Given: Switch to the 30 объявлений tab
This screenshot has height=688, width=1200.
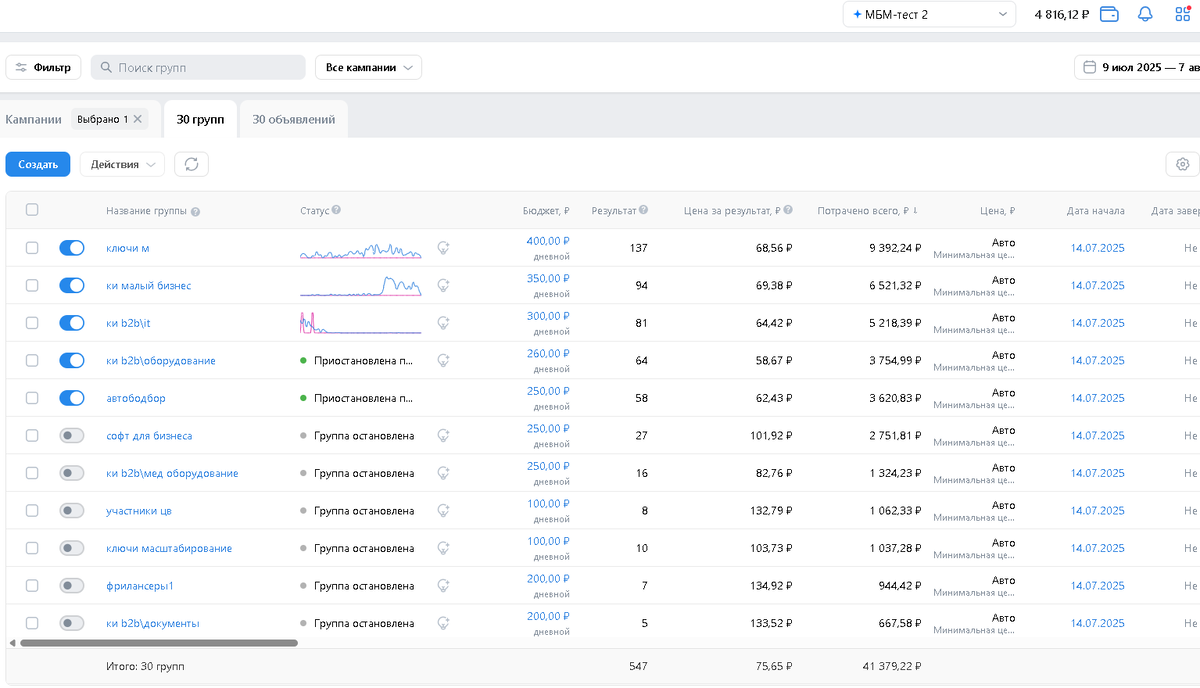Looking at the screenshot, I should pyautogui.click(x=294, y=119).
